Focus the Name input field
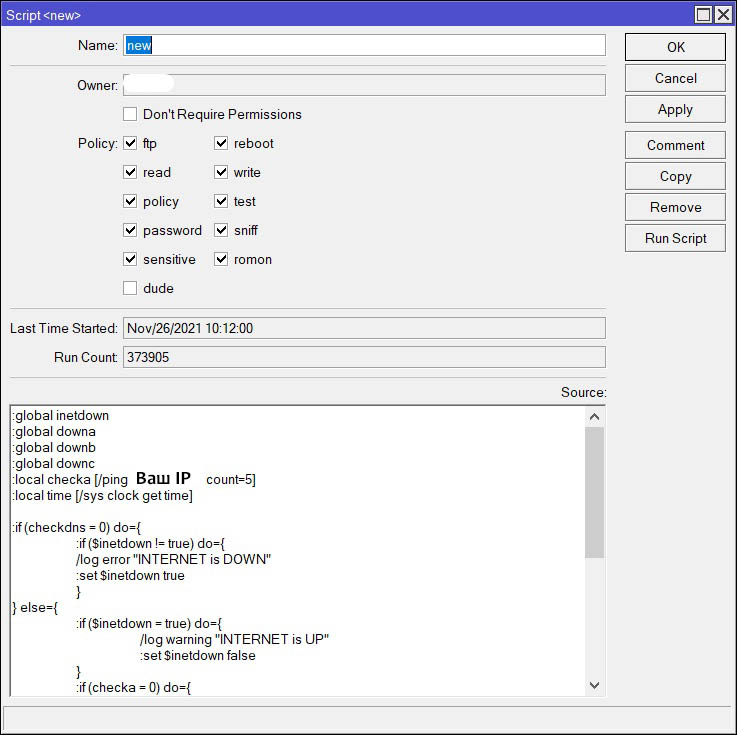Screen dimensions: 737x735 tap(364, 45)
